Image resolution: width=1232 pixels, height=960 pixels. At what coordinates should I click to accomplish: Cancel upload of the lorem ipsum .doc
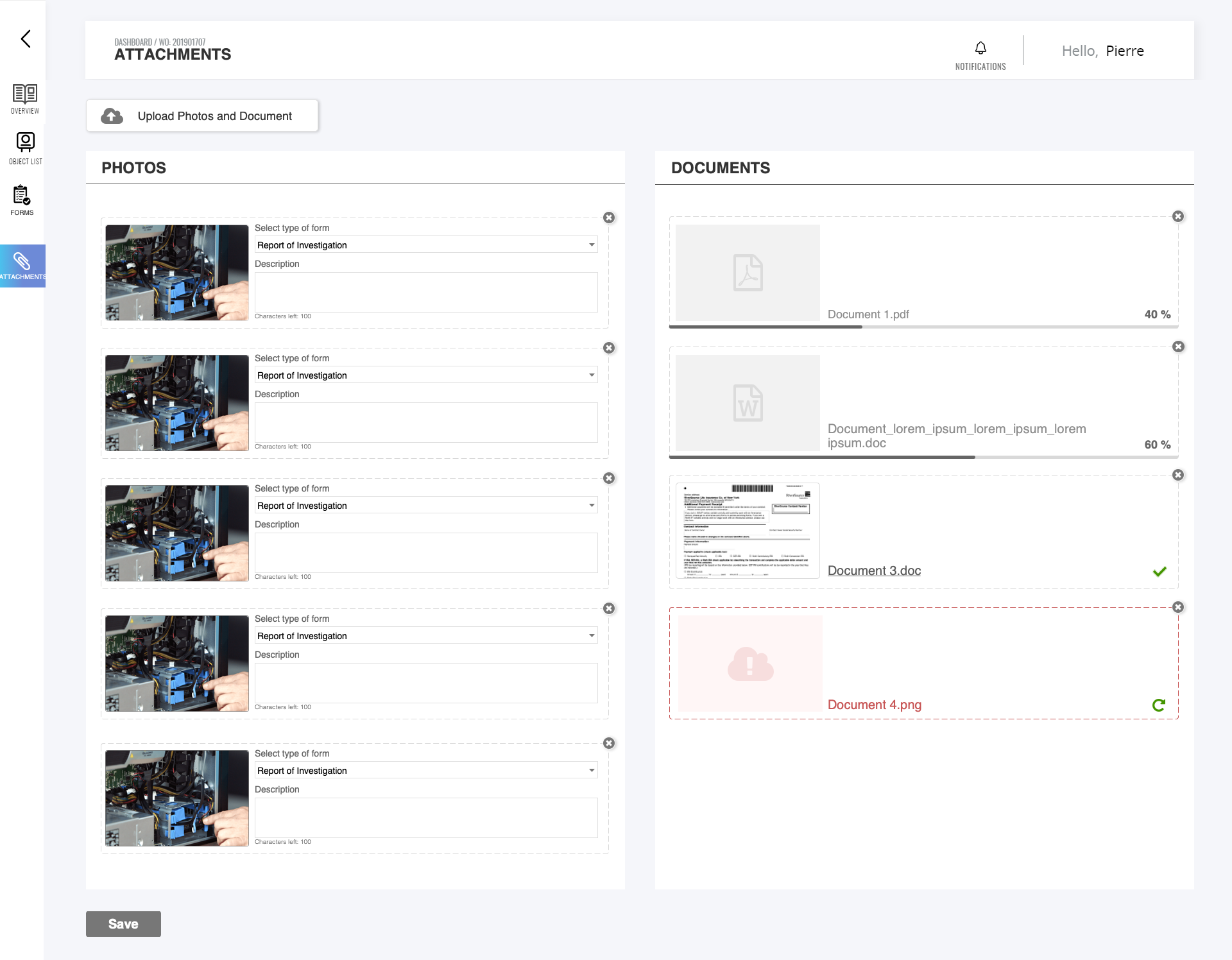coord(1178,347)
